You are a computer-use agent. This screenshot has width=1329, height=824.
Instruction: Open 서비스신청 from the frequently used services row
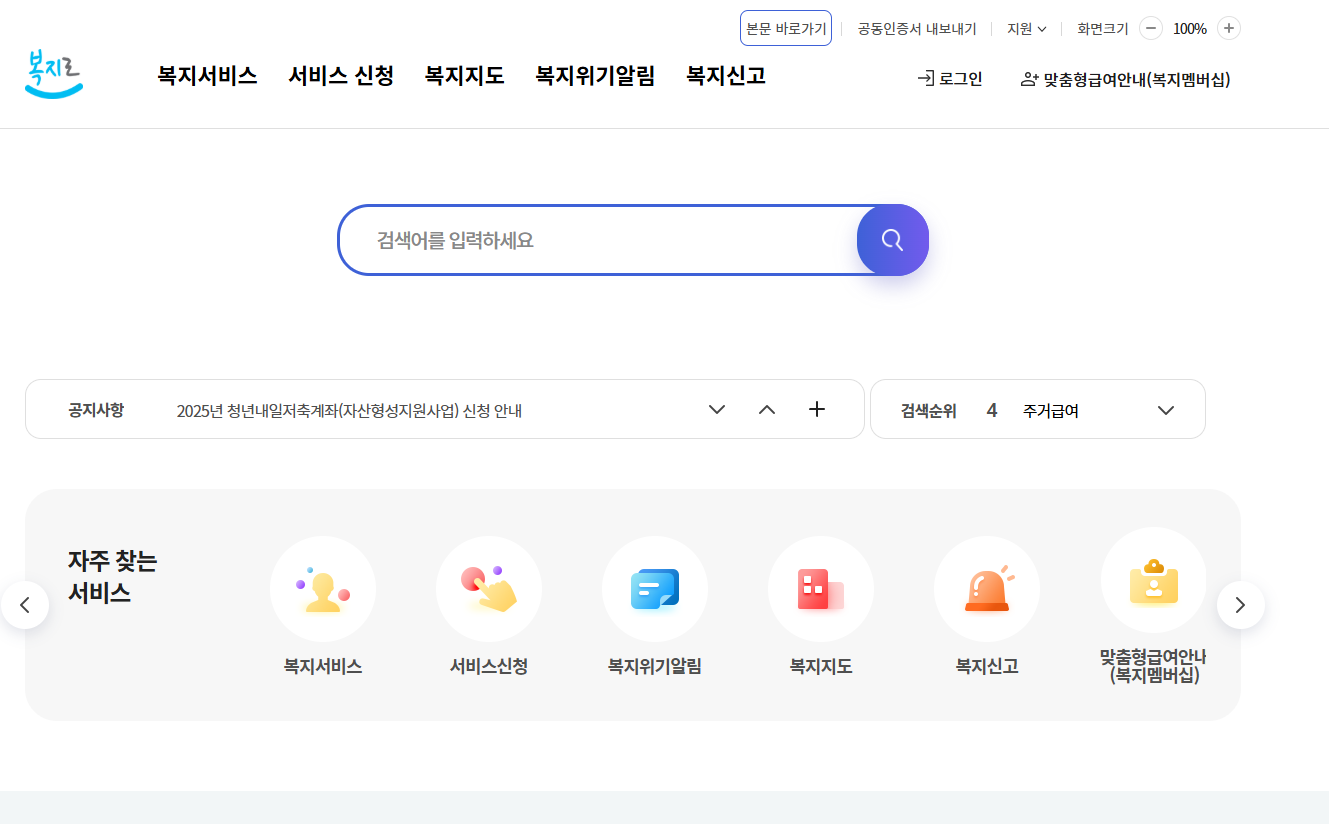[x=488, y=589]
